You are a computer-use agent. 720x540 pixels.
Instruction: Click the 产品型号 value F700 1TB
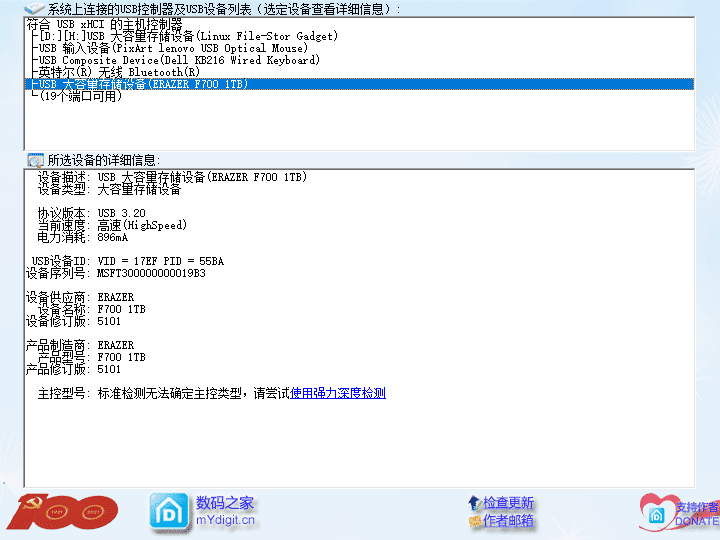click(x=122, y=357)
